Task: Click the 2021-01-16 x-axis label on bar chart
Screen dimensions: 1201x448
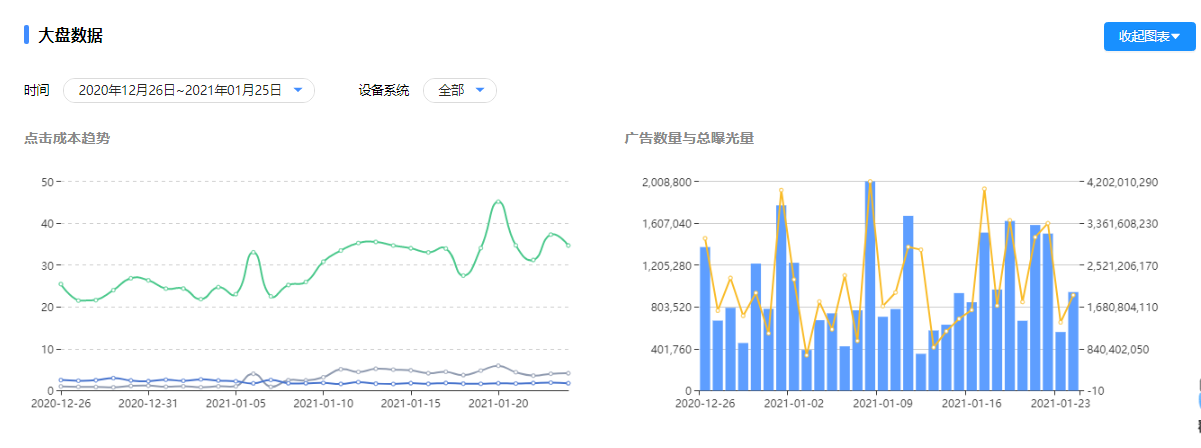Action: (x=972, y=404)
